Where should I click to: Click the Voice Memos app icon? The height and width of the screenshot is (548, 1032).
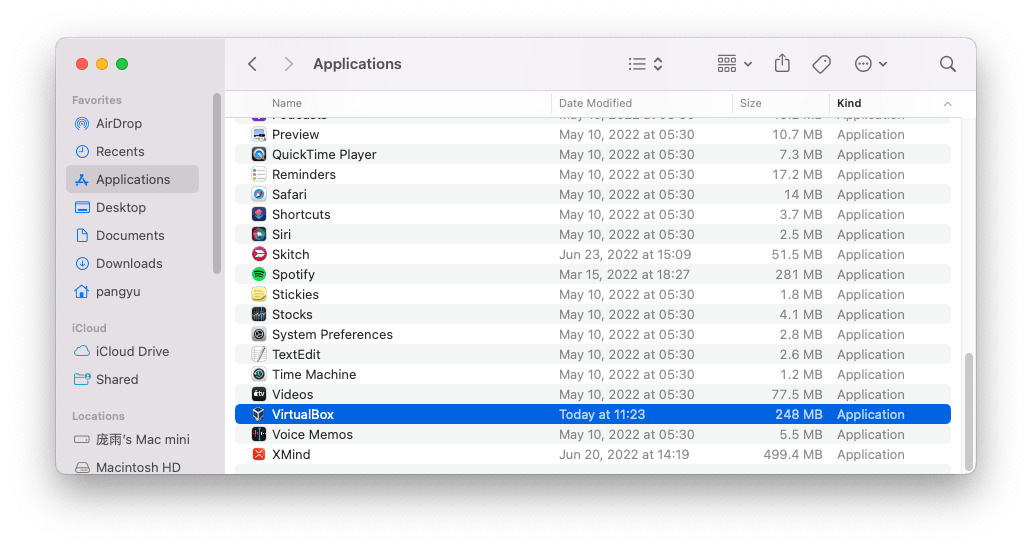click(x=259, y=434)
